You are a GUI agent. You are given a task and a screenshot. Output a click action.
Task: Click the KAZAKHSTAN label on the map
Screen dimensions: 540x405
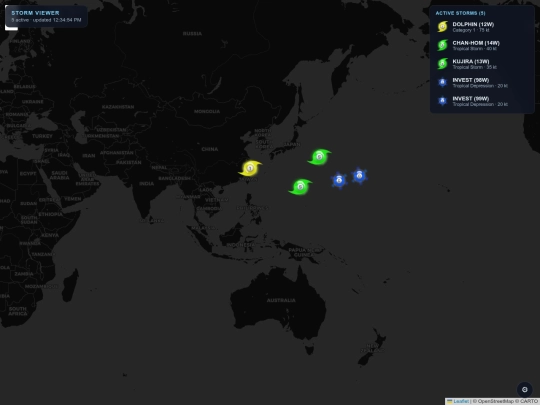(x=118, y=107)
